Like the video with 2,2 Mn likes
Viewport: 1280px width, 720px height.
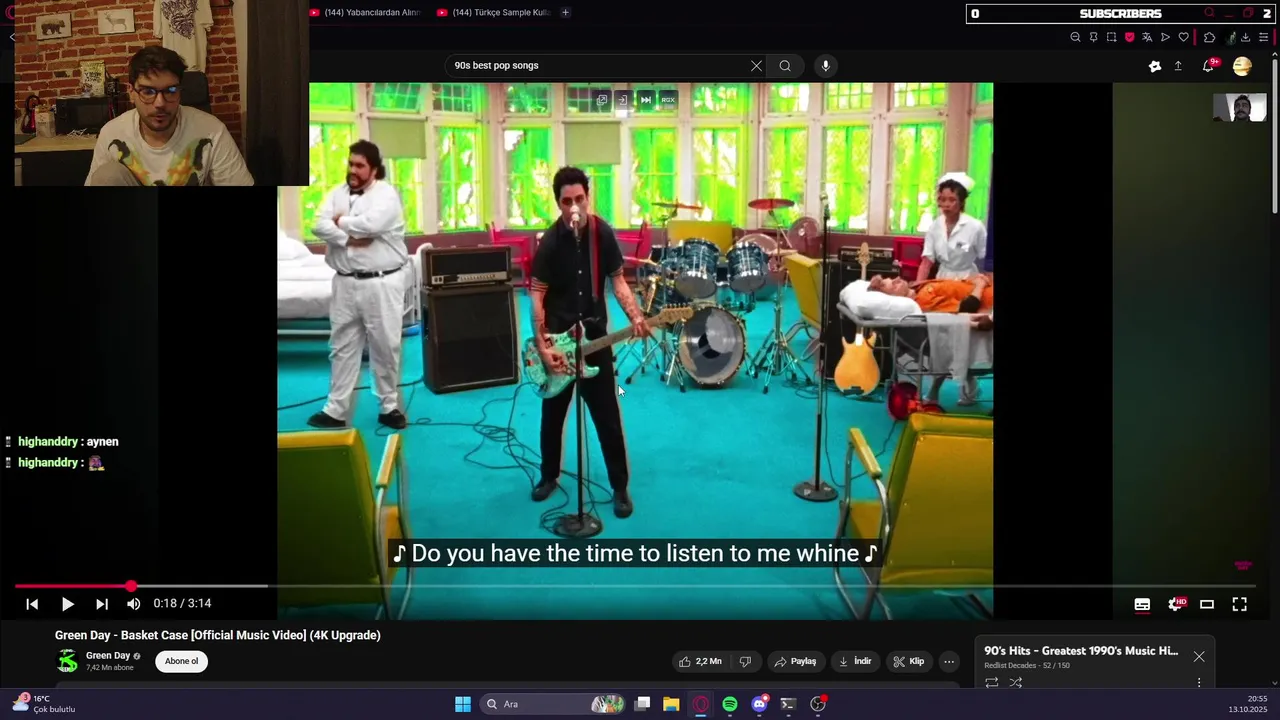(x=700, y=661)
